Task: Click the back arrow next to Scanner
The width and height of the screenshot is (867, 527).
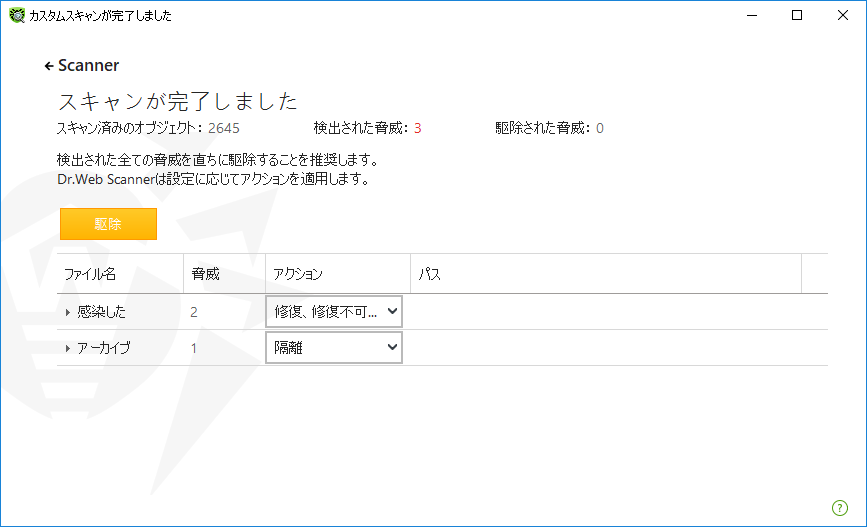Action: tap(49, 66)
